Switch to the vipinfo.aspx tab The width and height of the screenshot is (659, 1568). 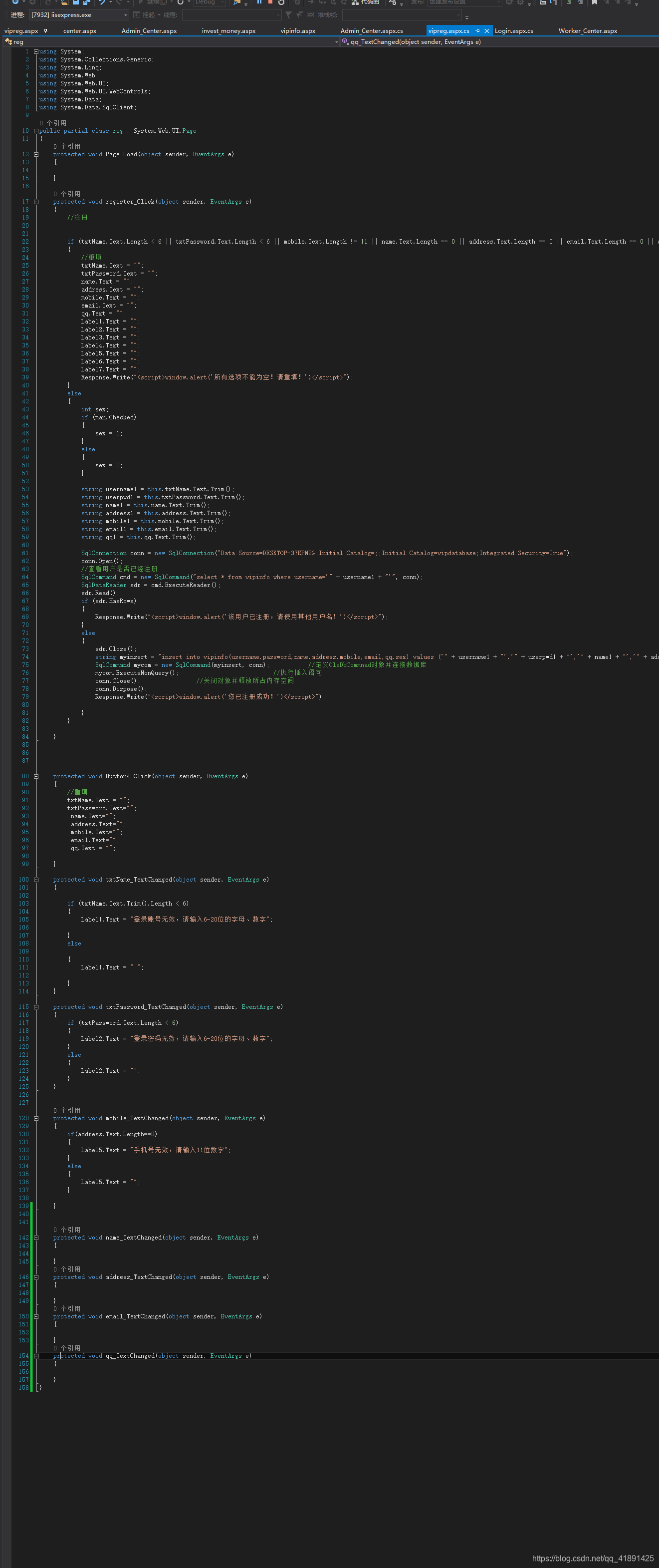point(298,30)
